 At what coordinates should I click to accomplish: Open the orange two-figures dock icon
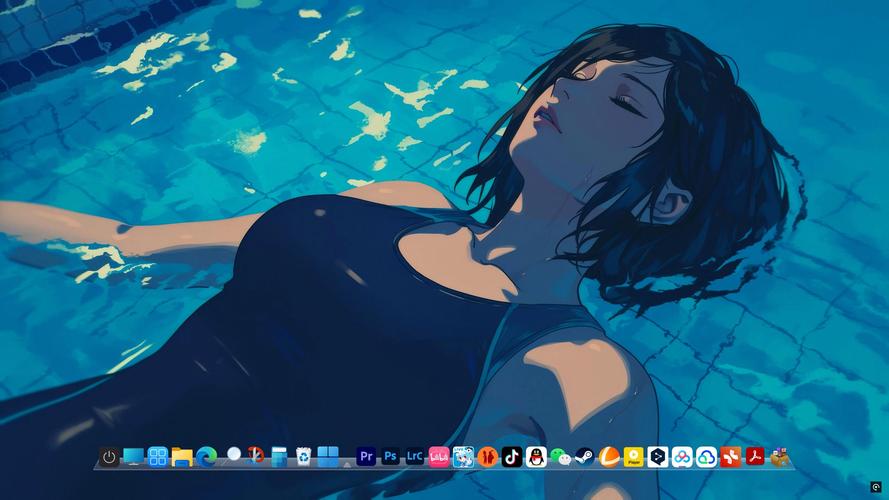coord(488,456)
